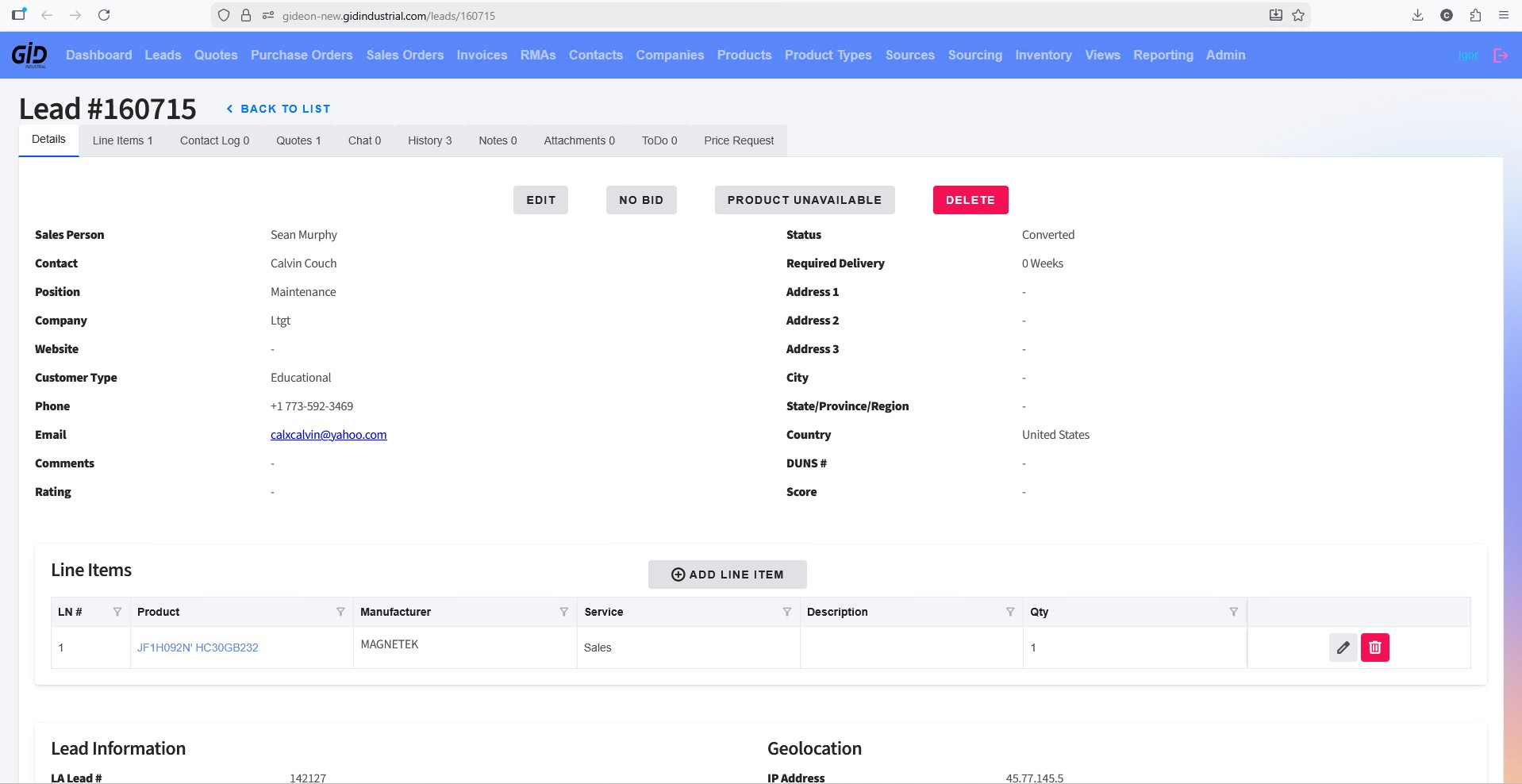Viewport: 1522px width, 784px height.
Task: Open the Qty column filter icon
Action: (1234, 612)
